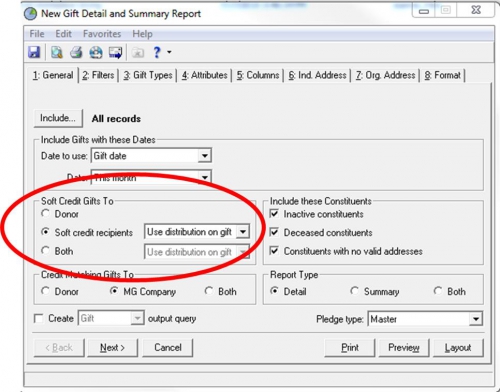
Task: Select the Summary report type
Action: 354,291
